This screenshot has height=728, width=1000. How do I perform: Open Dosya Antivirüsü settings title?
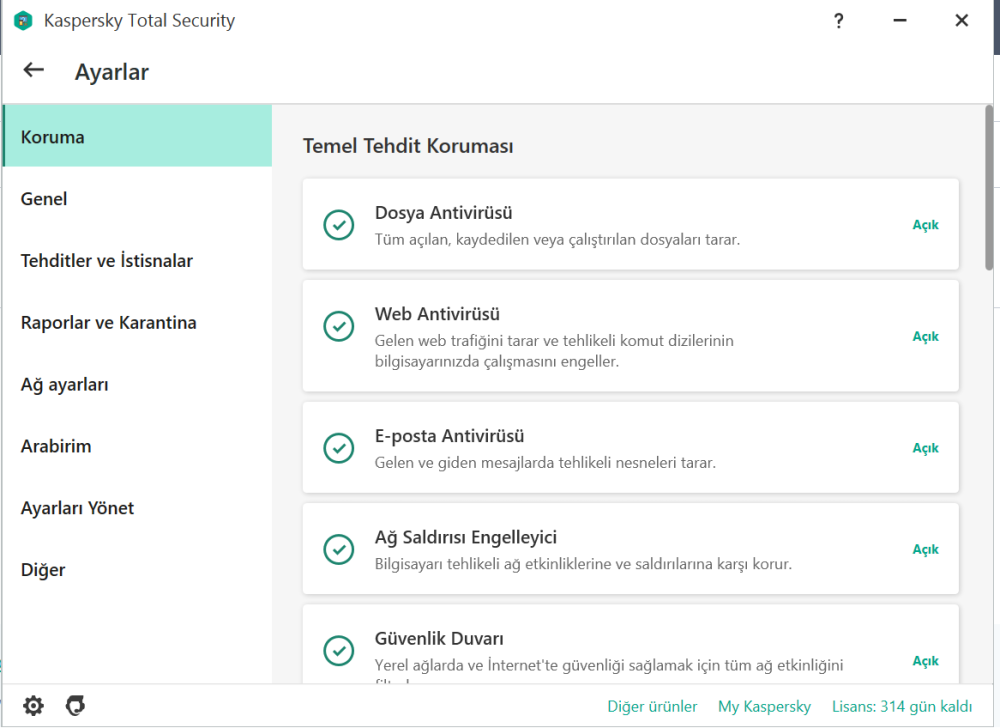point(443,212)
